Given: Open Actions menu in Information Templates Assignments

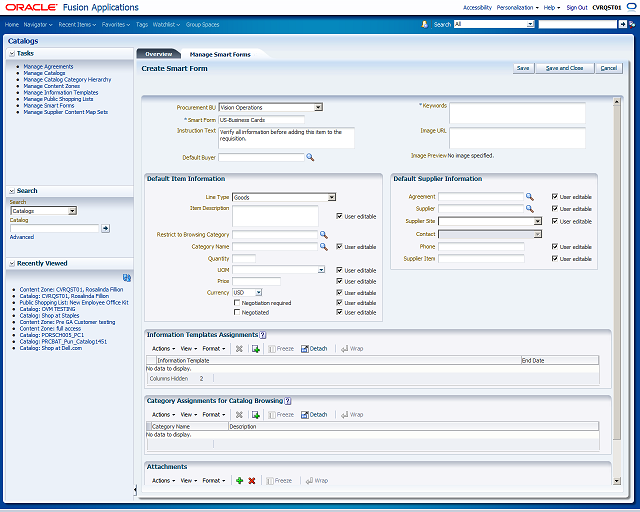Looking at the screenshot, I should tap(163, 349).
